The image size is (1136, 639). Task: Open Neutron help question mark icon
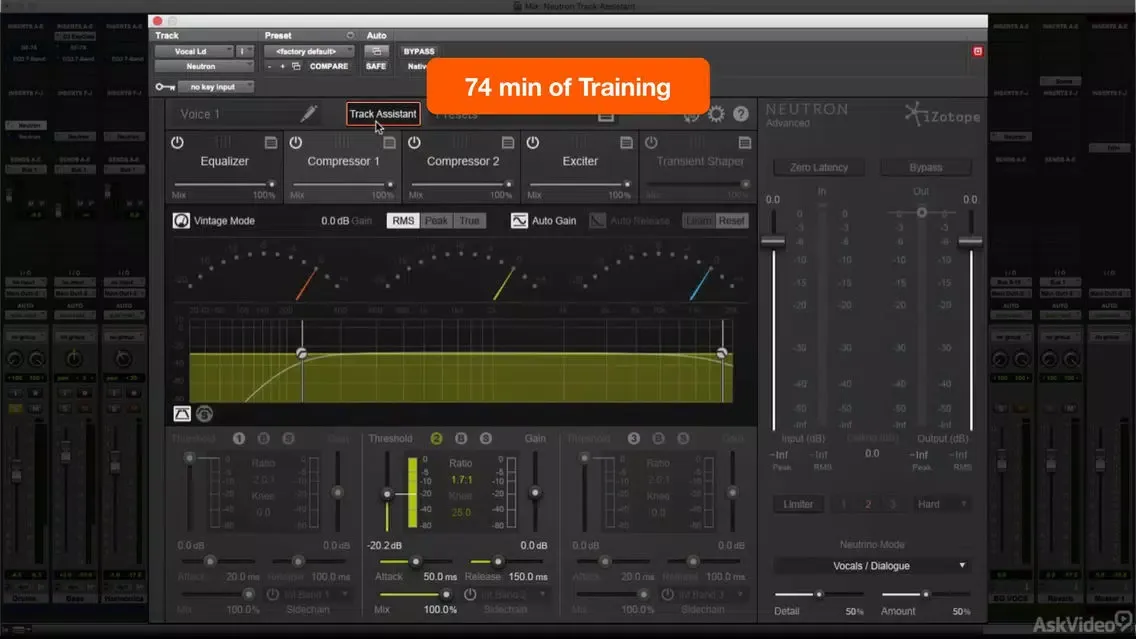click(740, 114)
